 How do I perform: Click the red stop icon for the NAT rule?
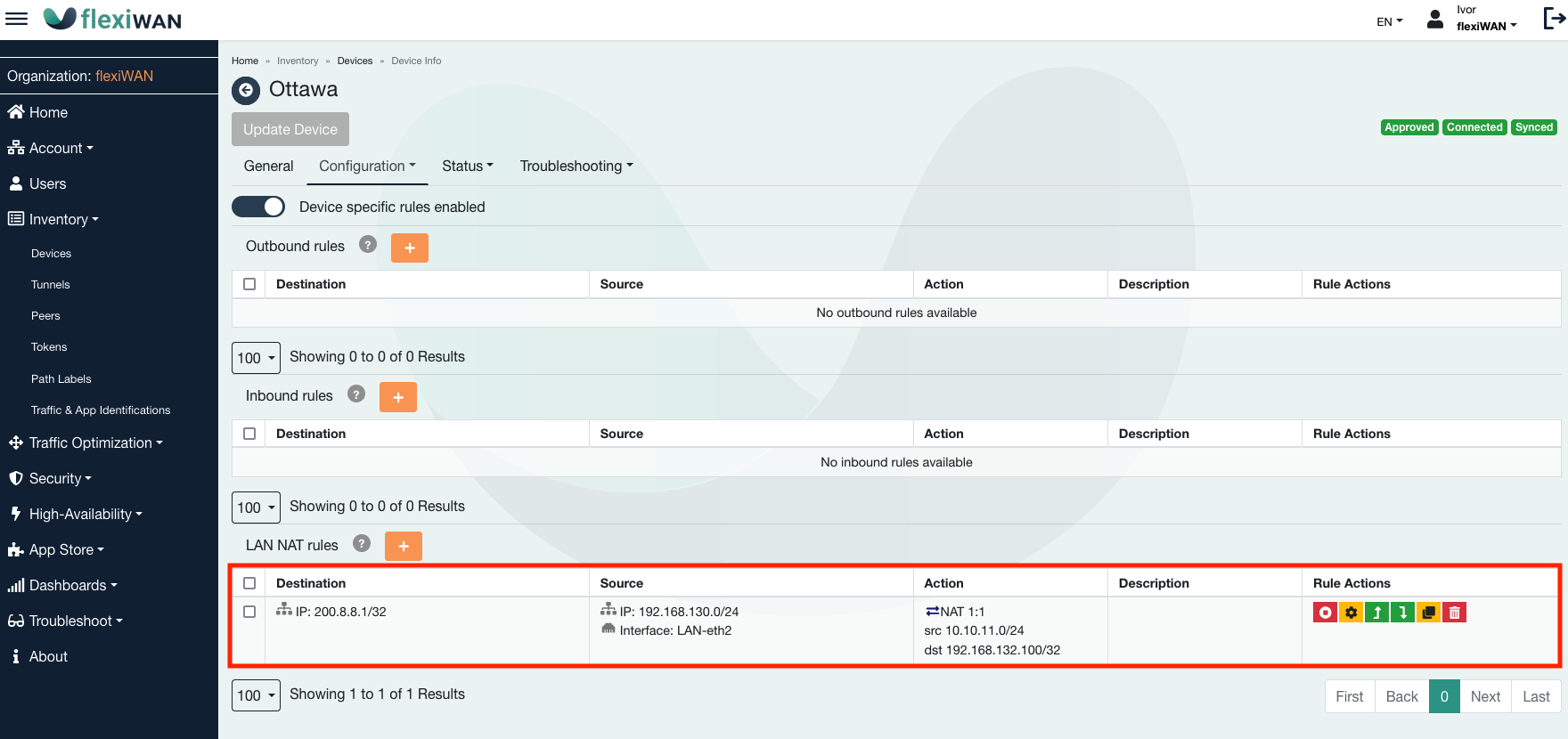tap(1325, 613)
